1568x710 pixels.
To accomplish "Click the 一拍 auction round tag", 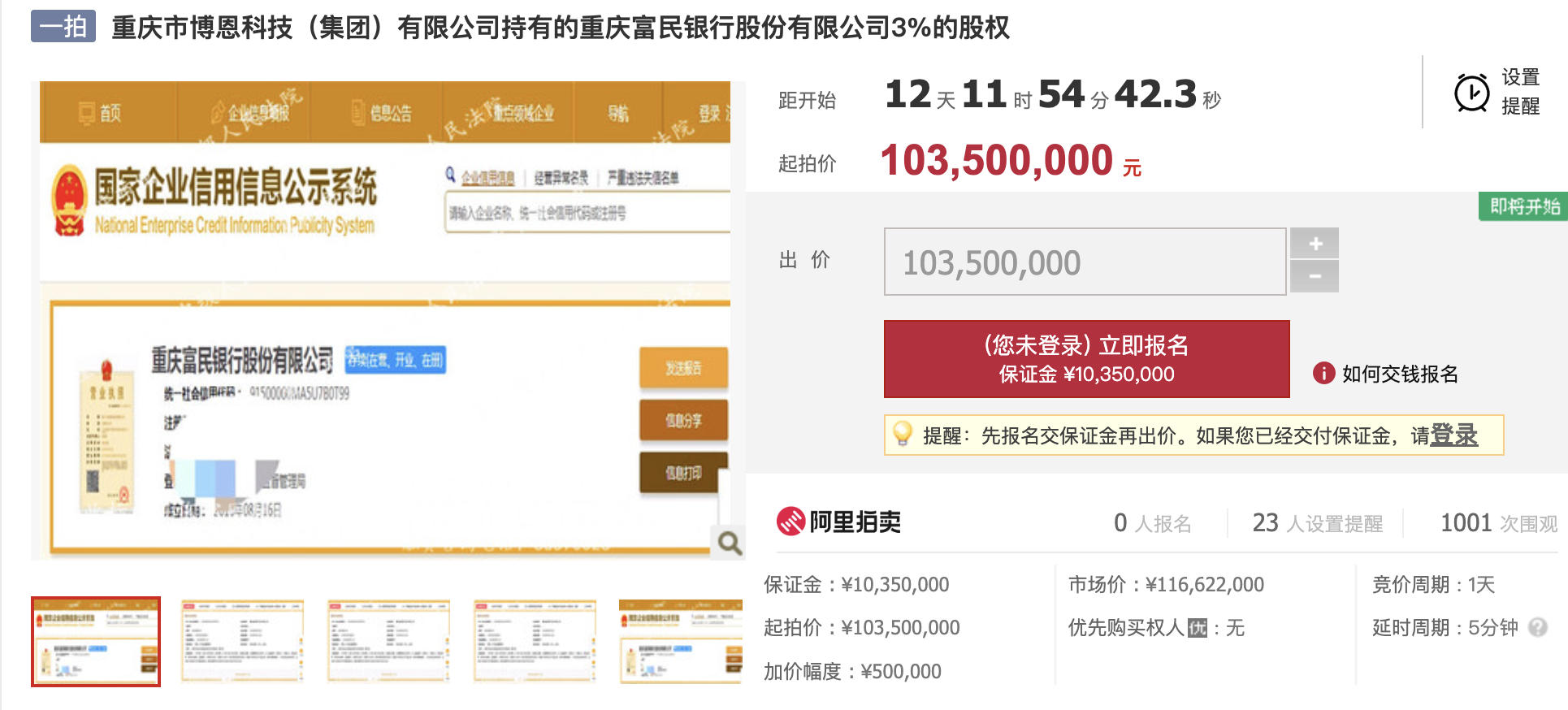I will [x=63, y=26].
